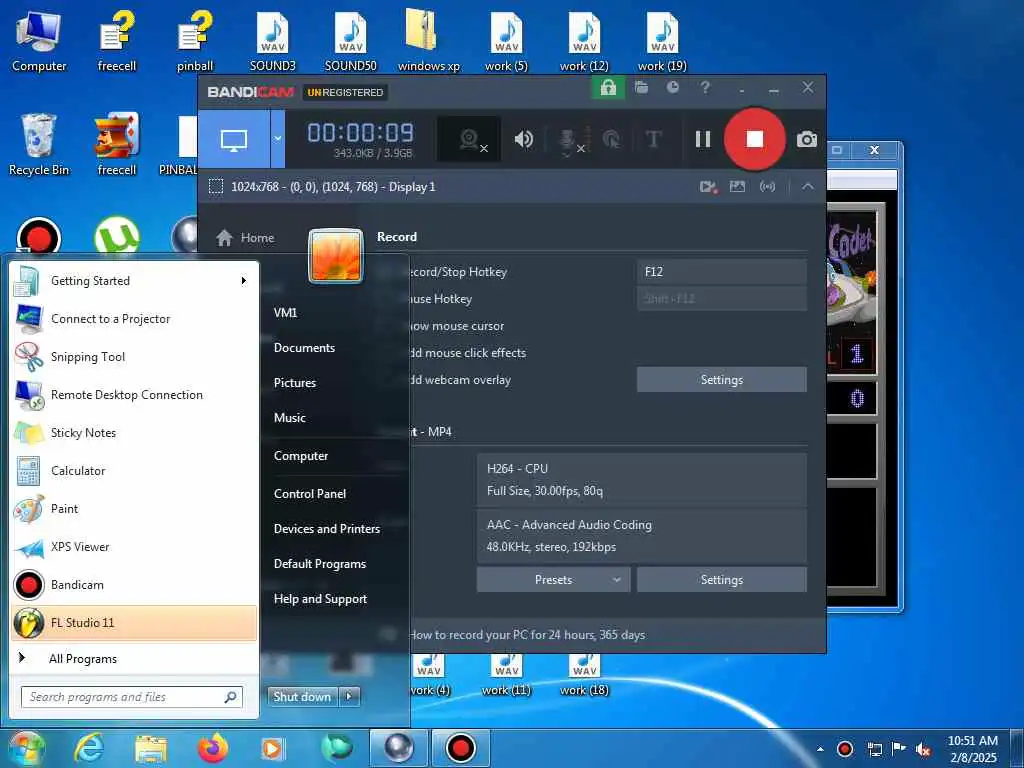
Task: Expand All Programs list
Action: [x=134, y=658]
